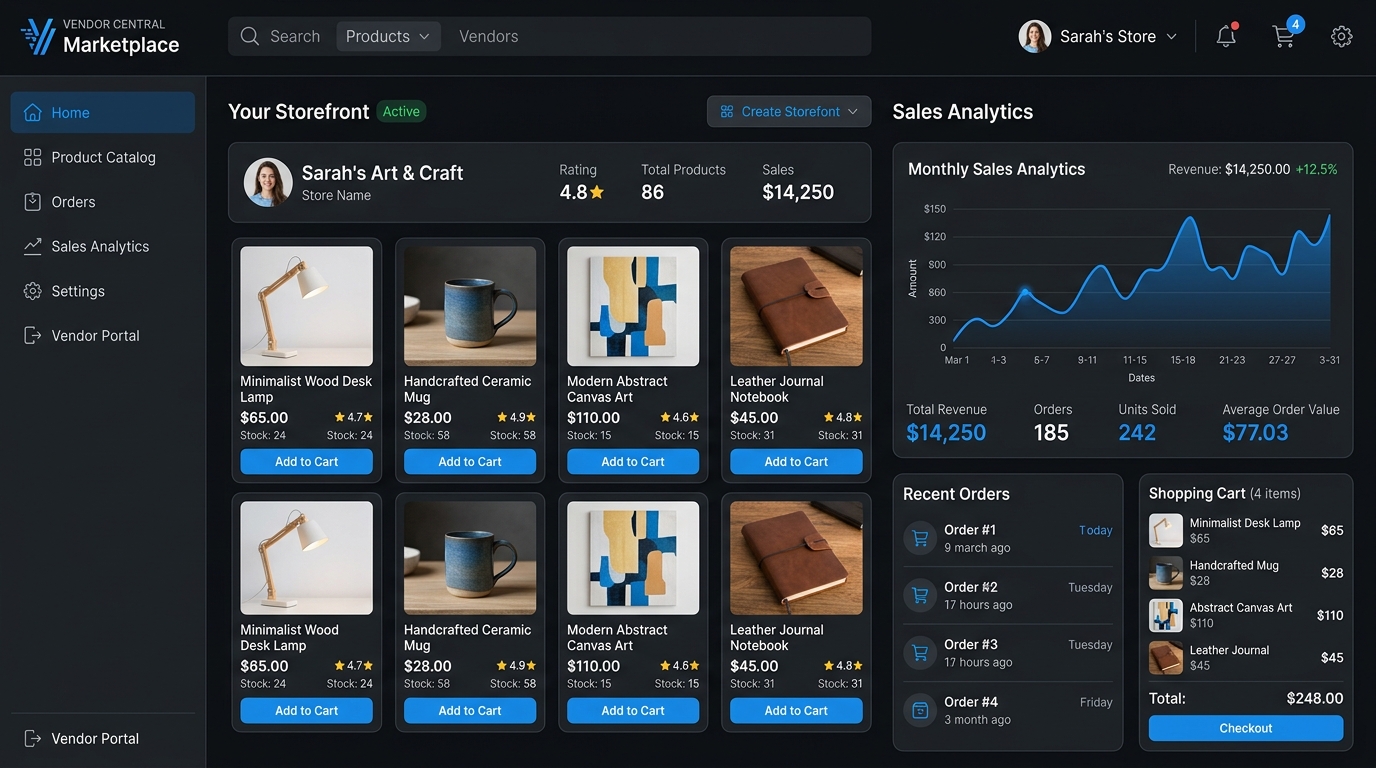Select the Vendors option in the search bar
The image size is (1376, 768).
pos(488,36)
